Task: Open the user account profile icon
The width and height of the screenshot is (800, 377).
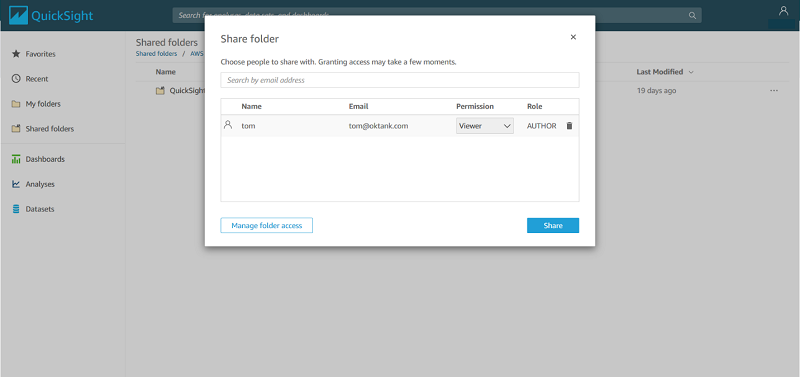Action: [783, 11]
